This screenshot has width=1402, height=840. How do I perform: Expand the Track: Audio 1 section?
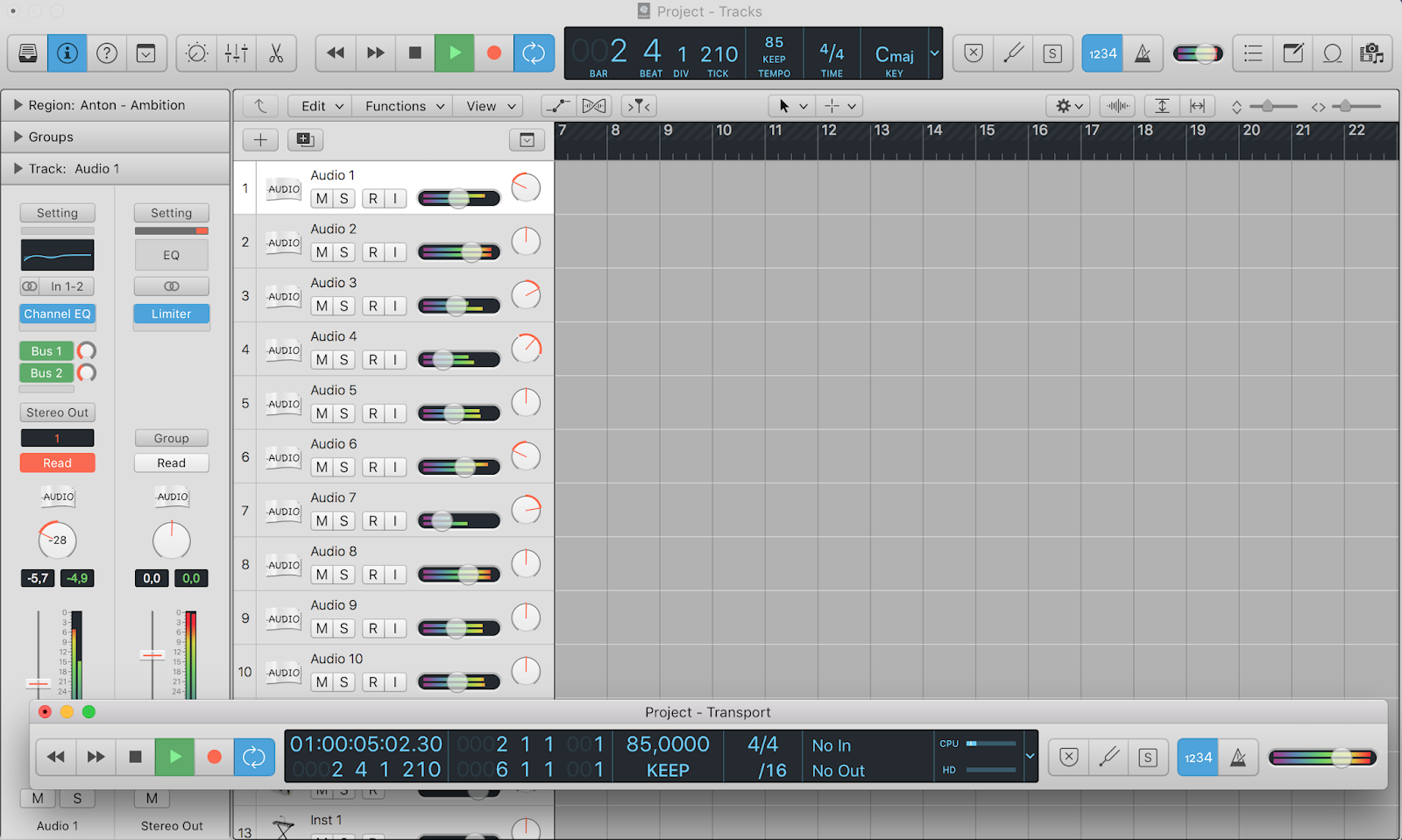coord(18,168)
